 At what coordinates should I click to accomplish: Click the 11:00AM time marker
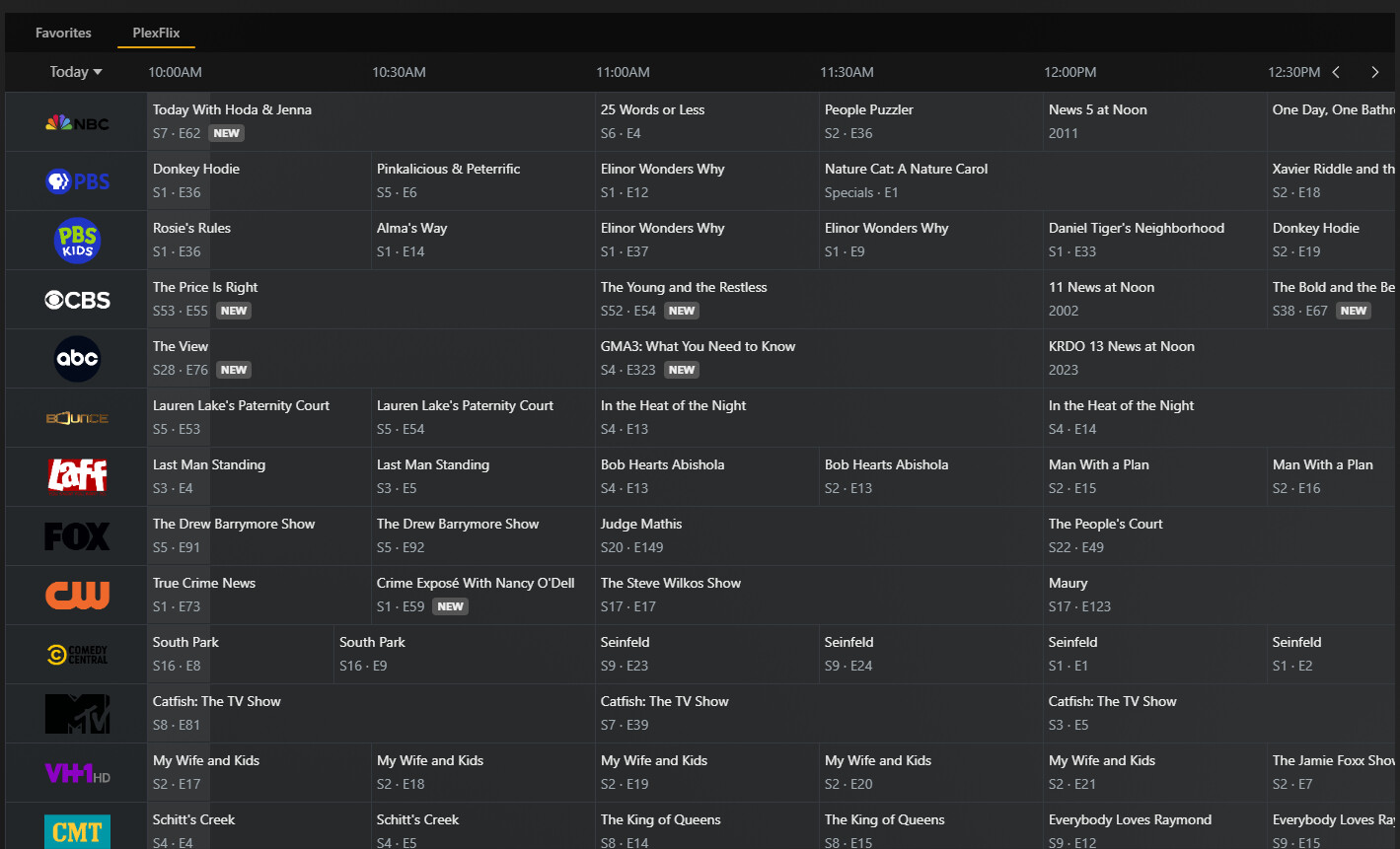click(x=623, y=72)
